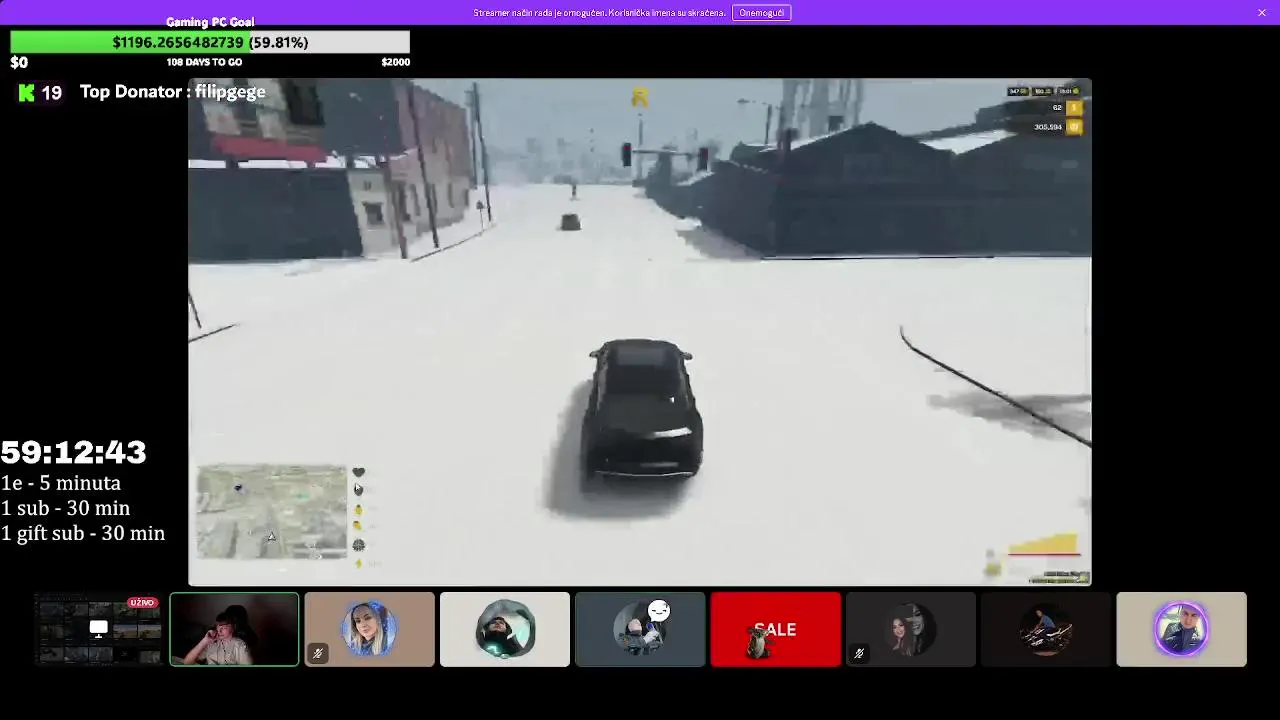Click the 59:12:43 countdown timer
This screenshot has width=1280, height=720.
pyautogui.click(x=74, y=453)
